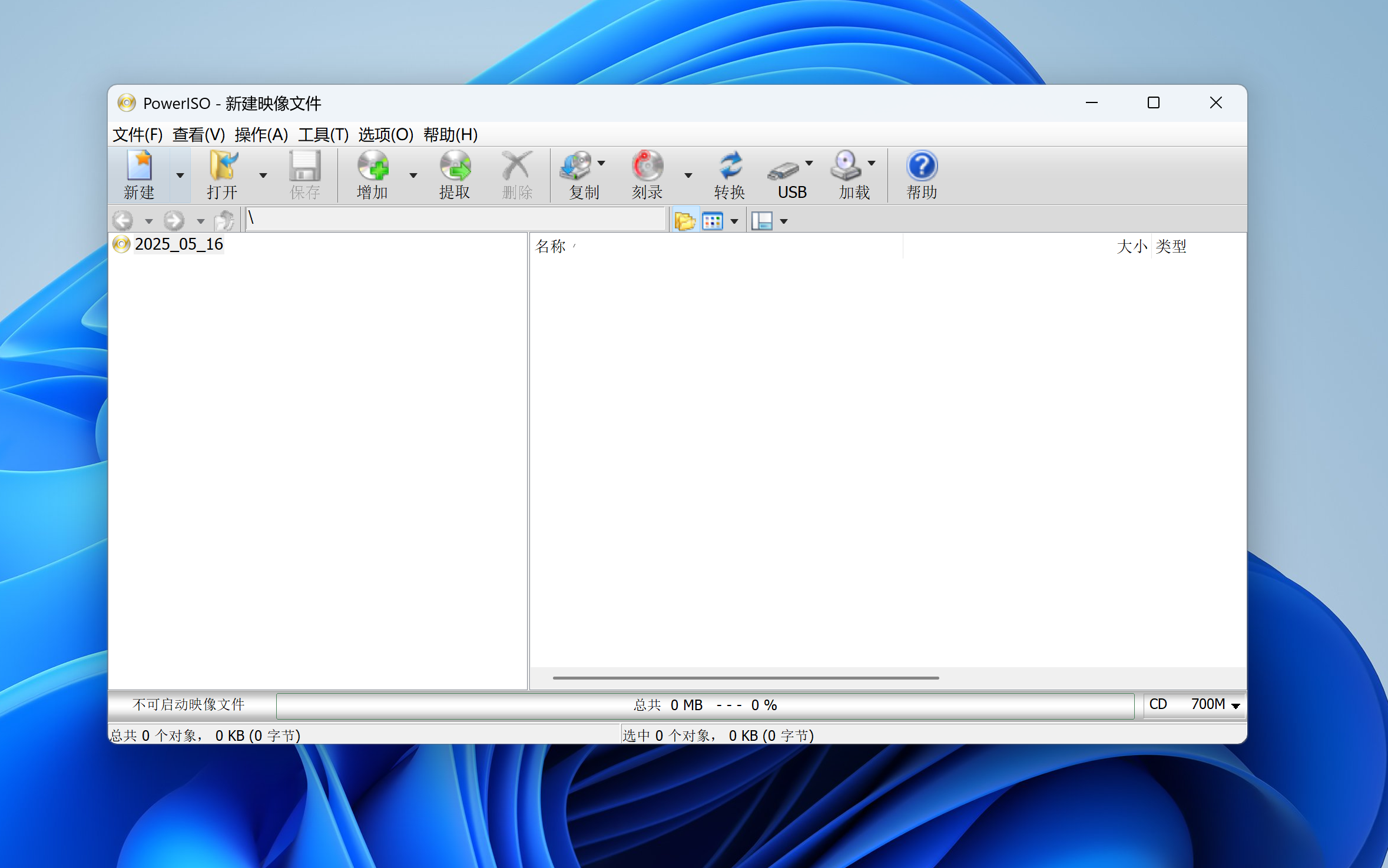Click the capacity progress bar 总共 0 MB

[705, 705]
